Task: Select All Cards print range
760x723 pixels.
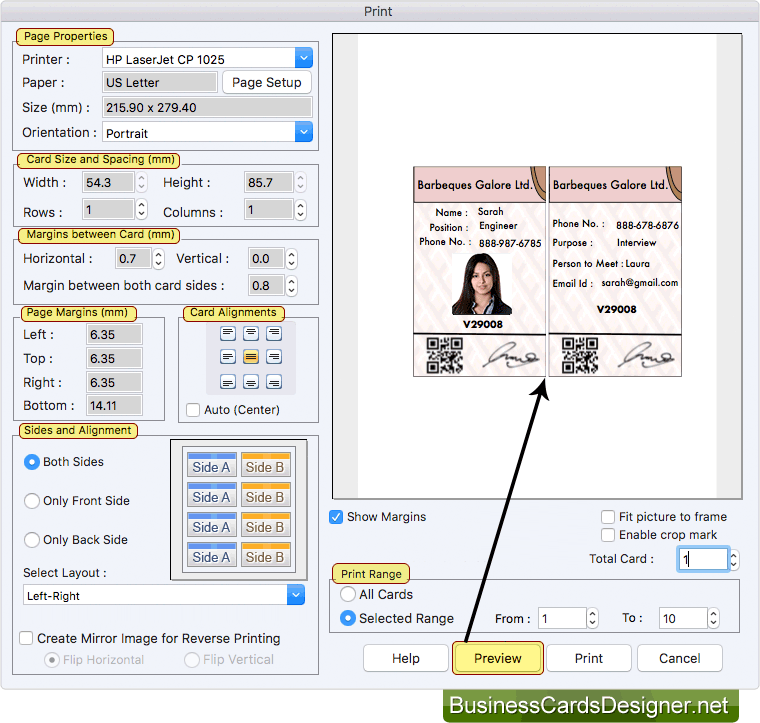Action: 348,594
